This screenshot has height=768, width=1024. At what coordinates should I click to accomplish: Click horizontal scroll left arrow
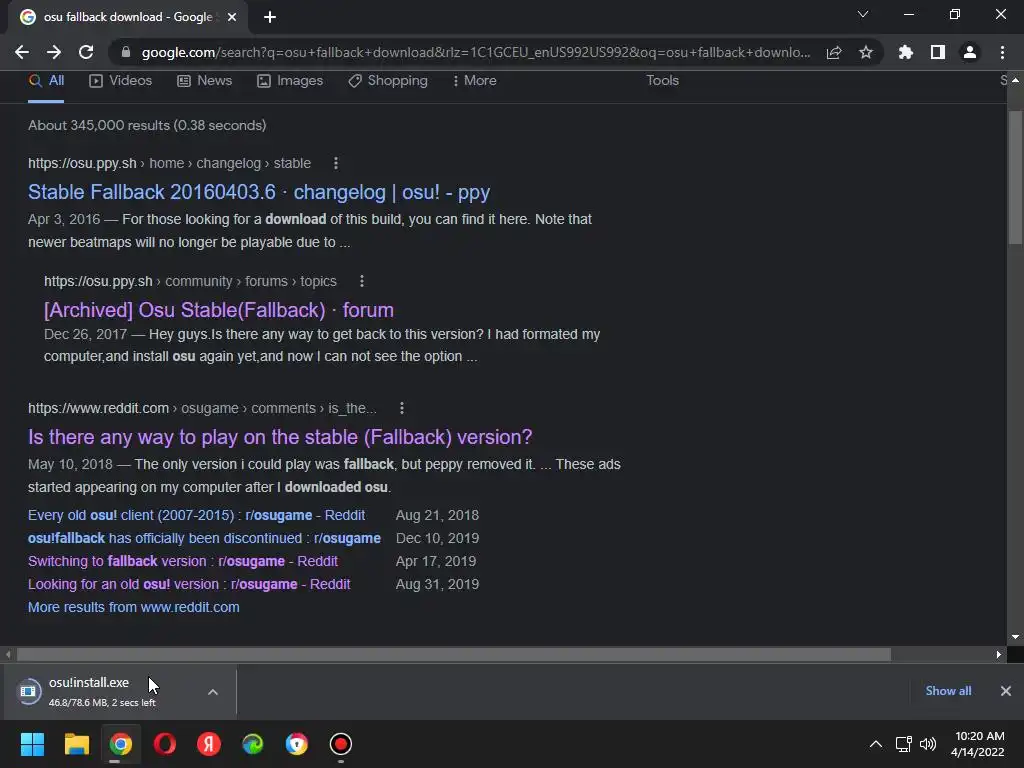point(8,654)
